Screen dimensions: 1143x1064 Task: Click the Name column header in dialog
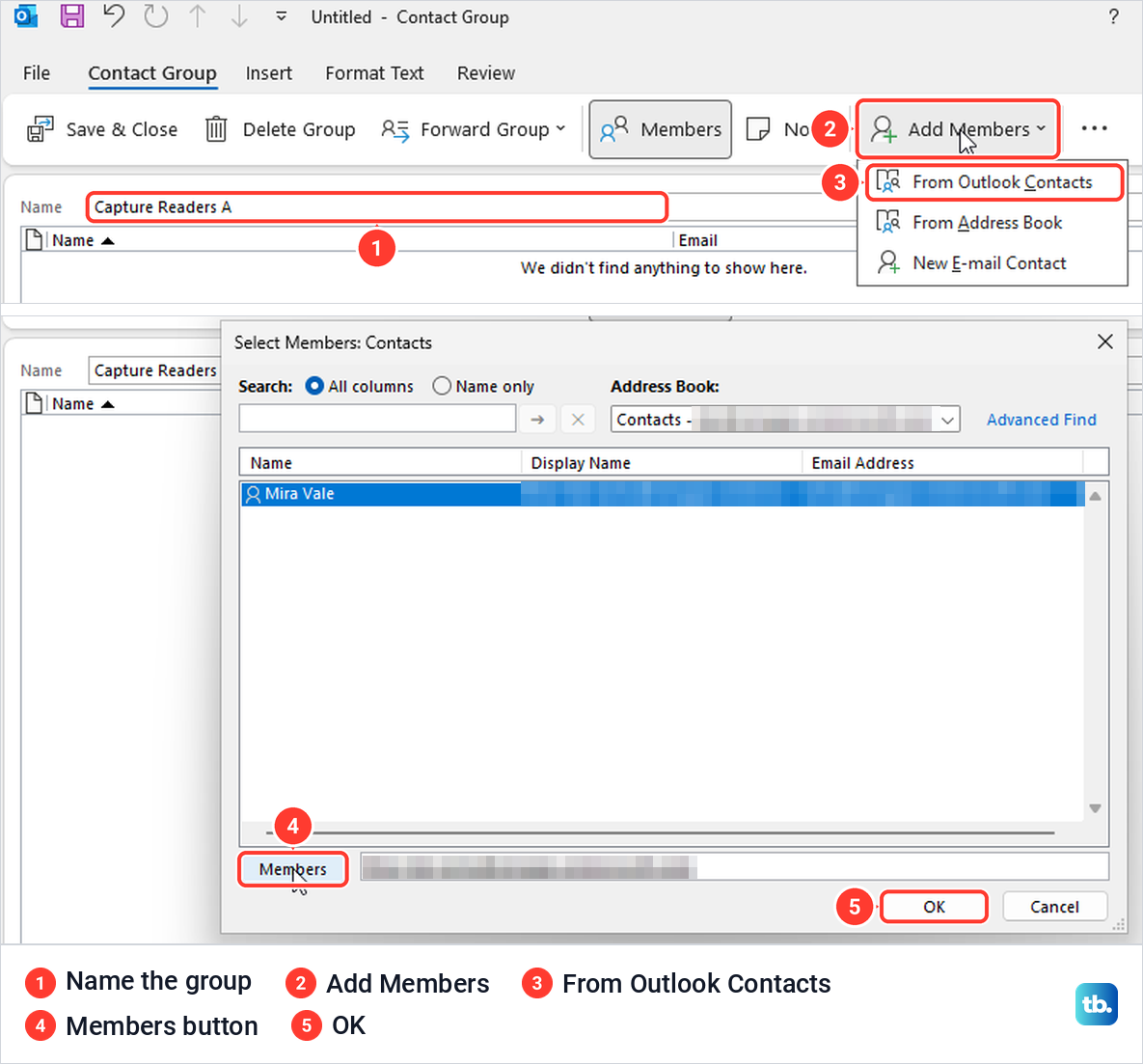(x=380, y=462)
